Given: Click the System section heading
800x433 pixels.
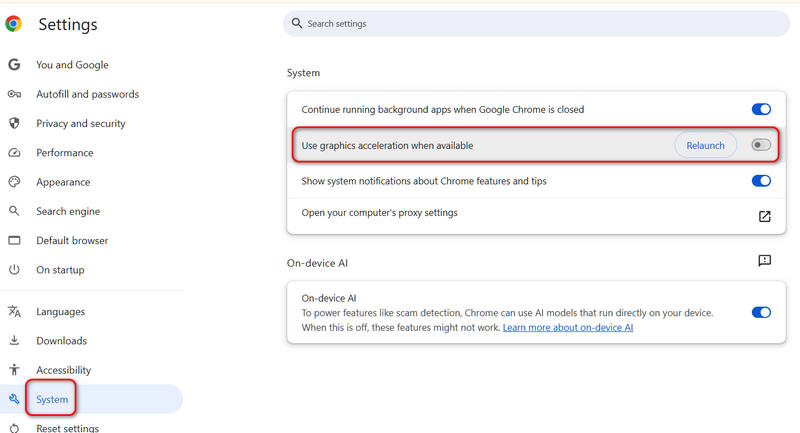Looking at the screenshot, I should pos(303,73).
